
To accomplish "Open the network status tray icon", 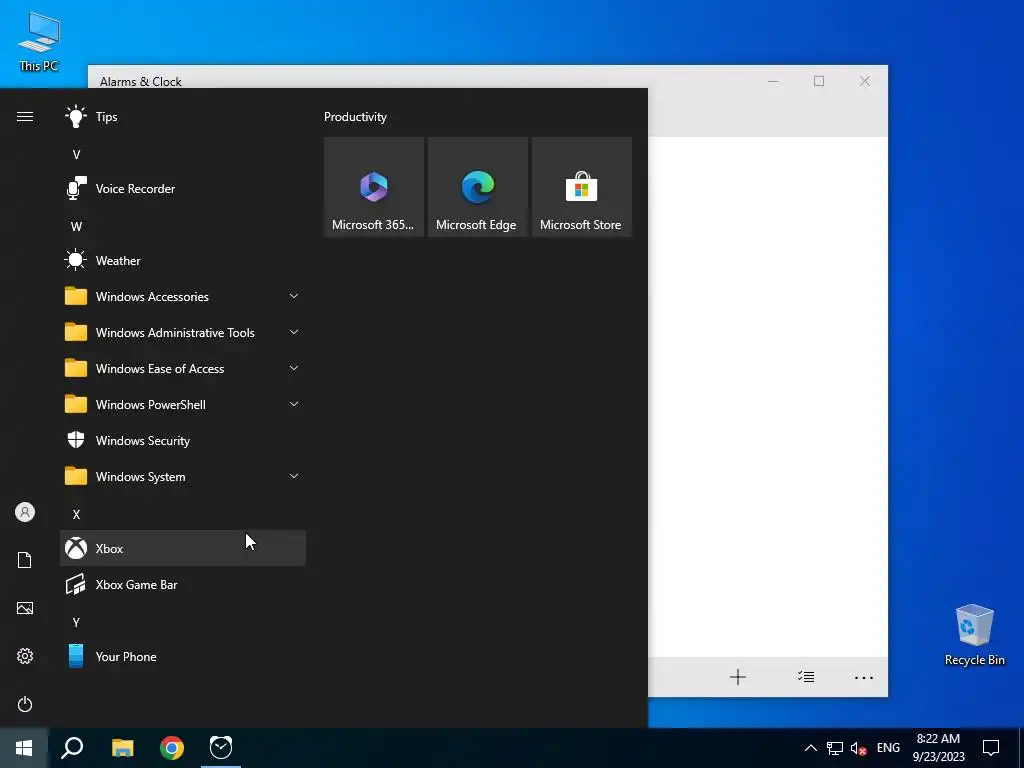I will click(835, 748).
